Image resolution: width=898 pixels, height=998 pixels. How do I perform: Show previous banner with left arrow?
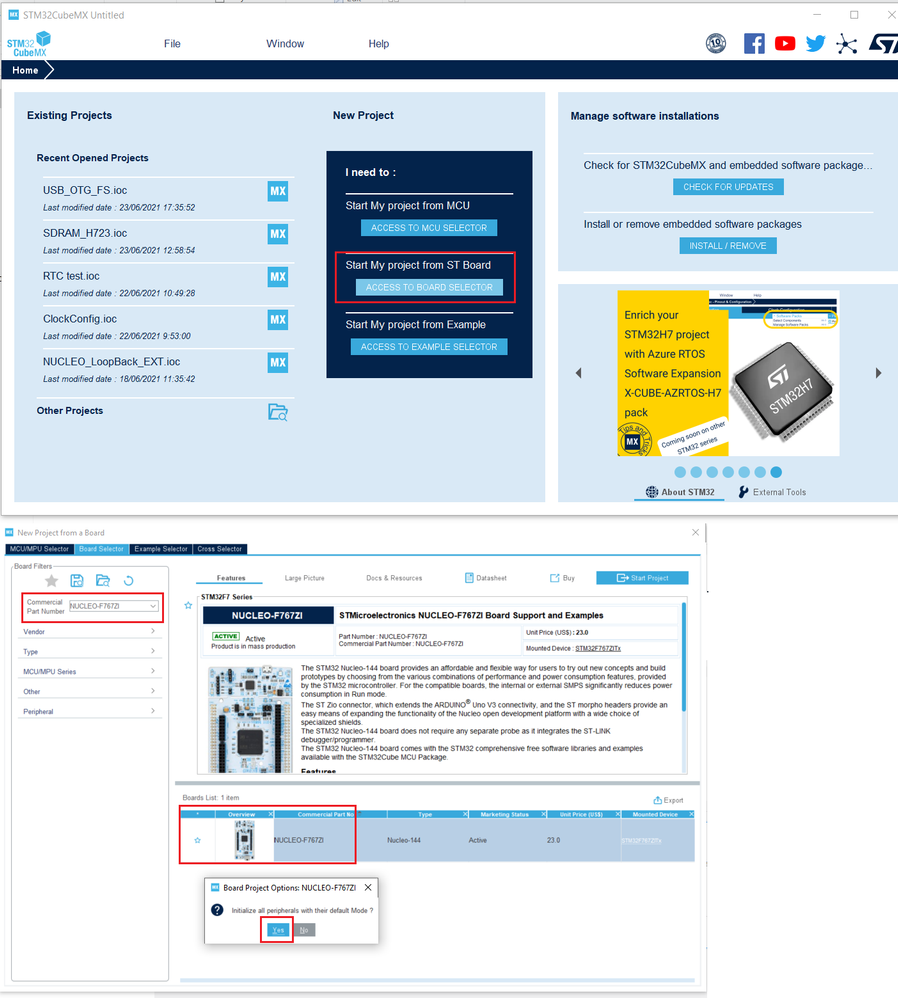point(579,373)
